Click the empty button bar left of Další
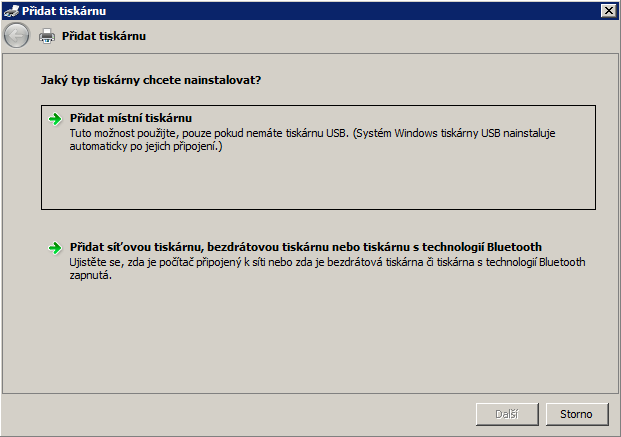621x437 pixels. click(238, 414)
